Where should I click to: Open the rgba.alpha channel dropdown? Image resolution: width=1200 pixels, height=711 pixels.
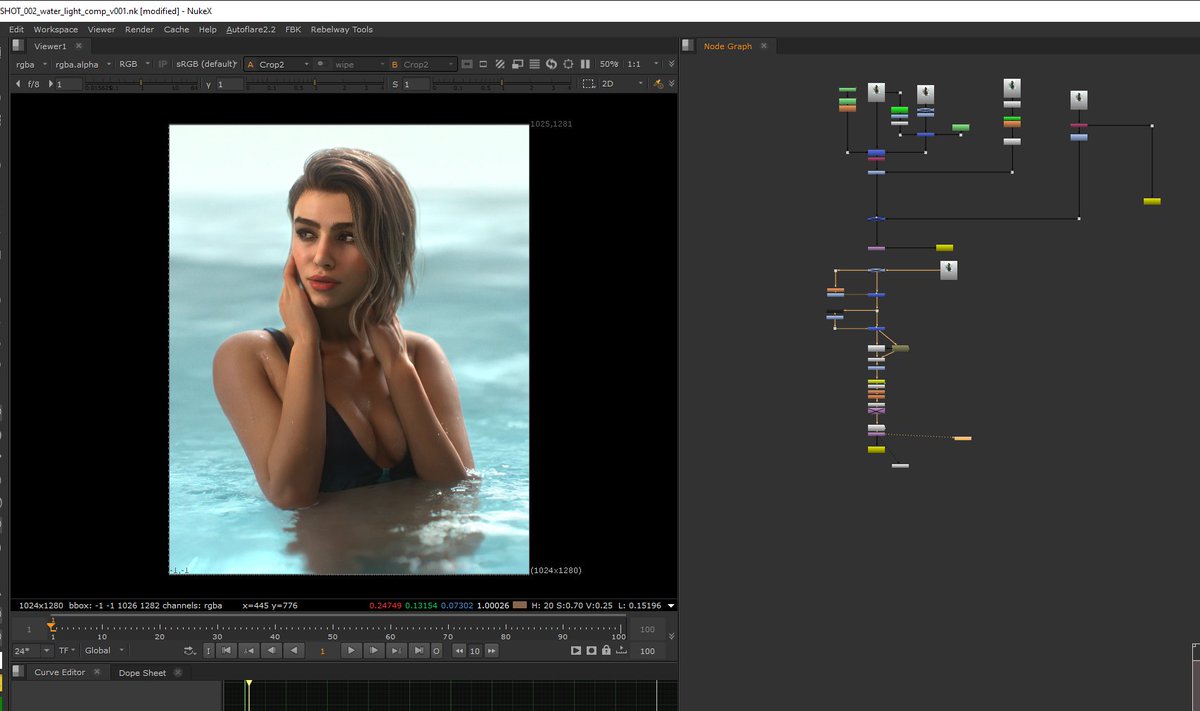coord(83,64)
